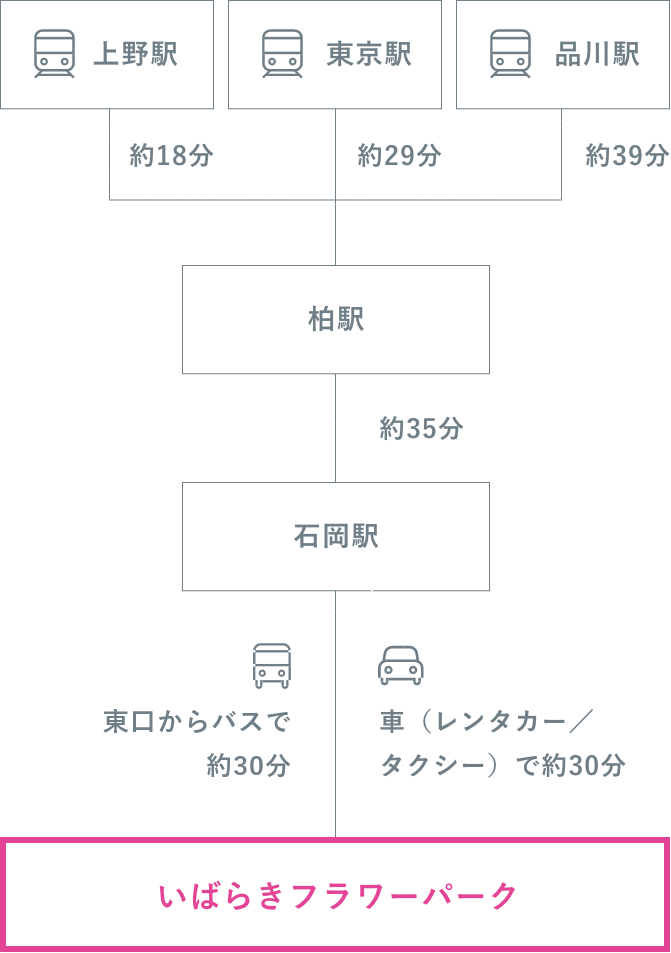Image resolution: width=671 pixels, height=953 pixels.
Task: Click the train icon beside 東京駅
Action: point(282,53)
